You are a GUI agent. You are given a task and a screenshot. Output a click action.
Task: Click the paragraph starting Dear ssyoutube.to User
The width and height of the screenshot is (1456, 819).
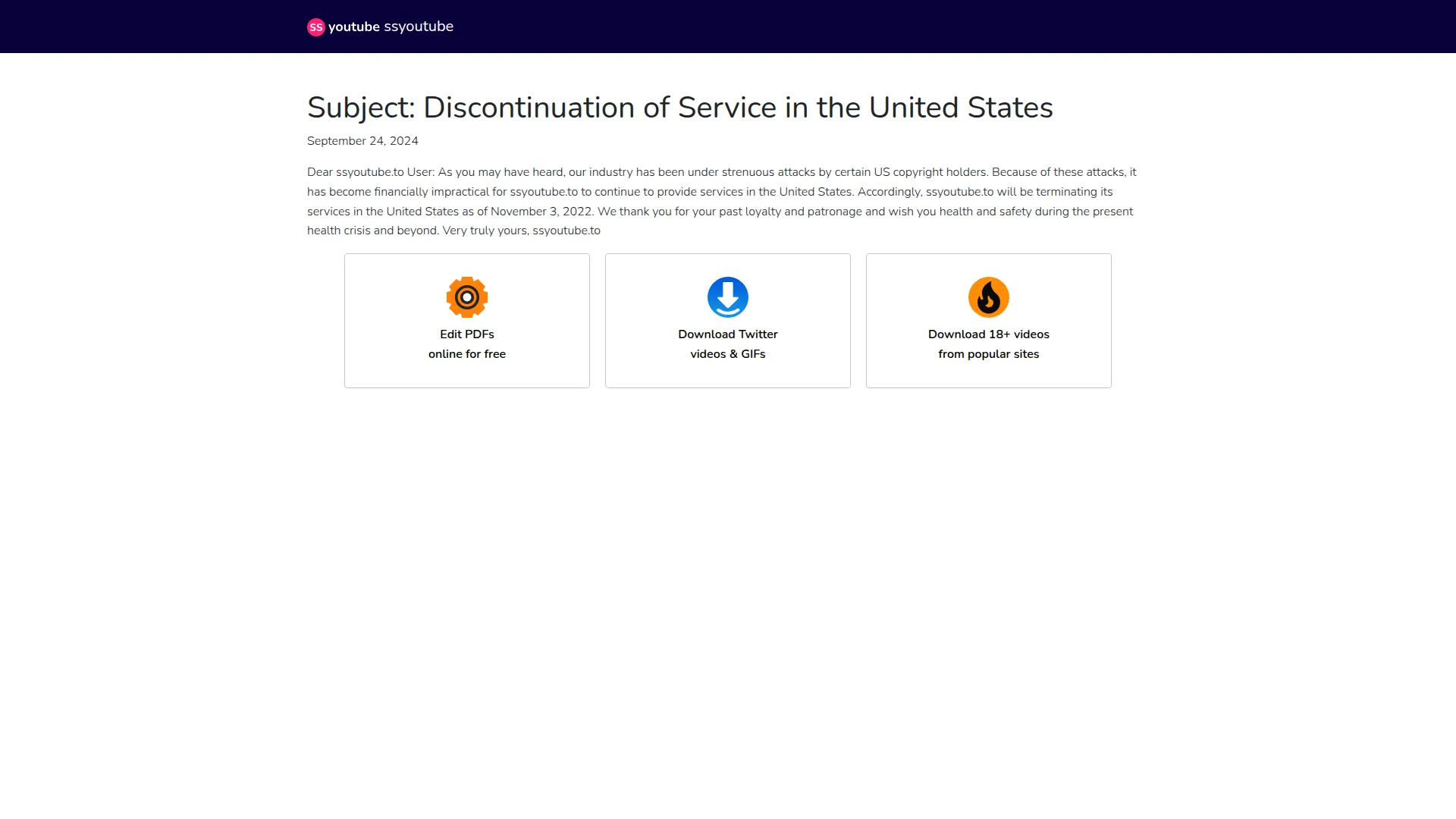click(722, 201)
